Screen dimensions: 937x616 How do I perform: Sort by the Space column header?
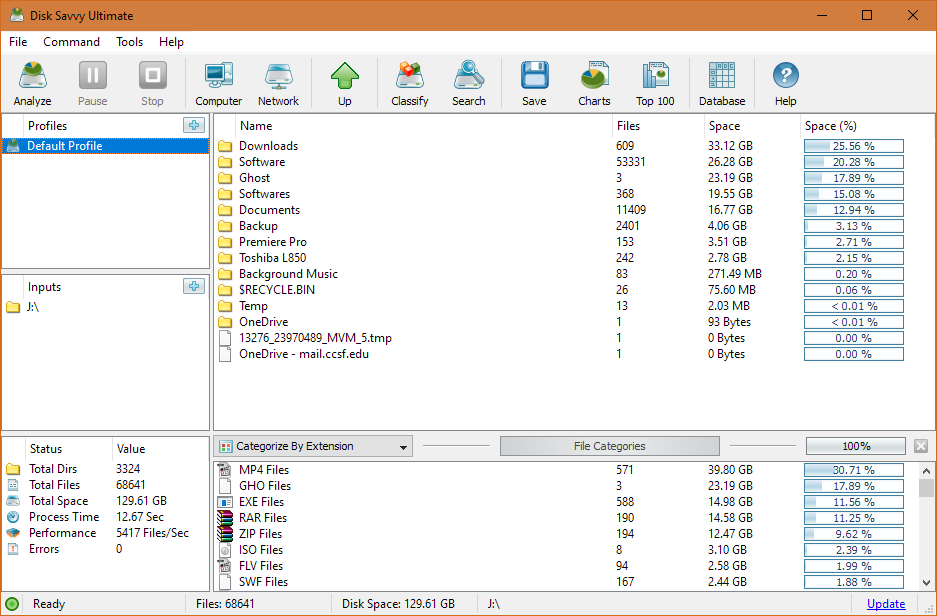click(752, 125)
